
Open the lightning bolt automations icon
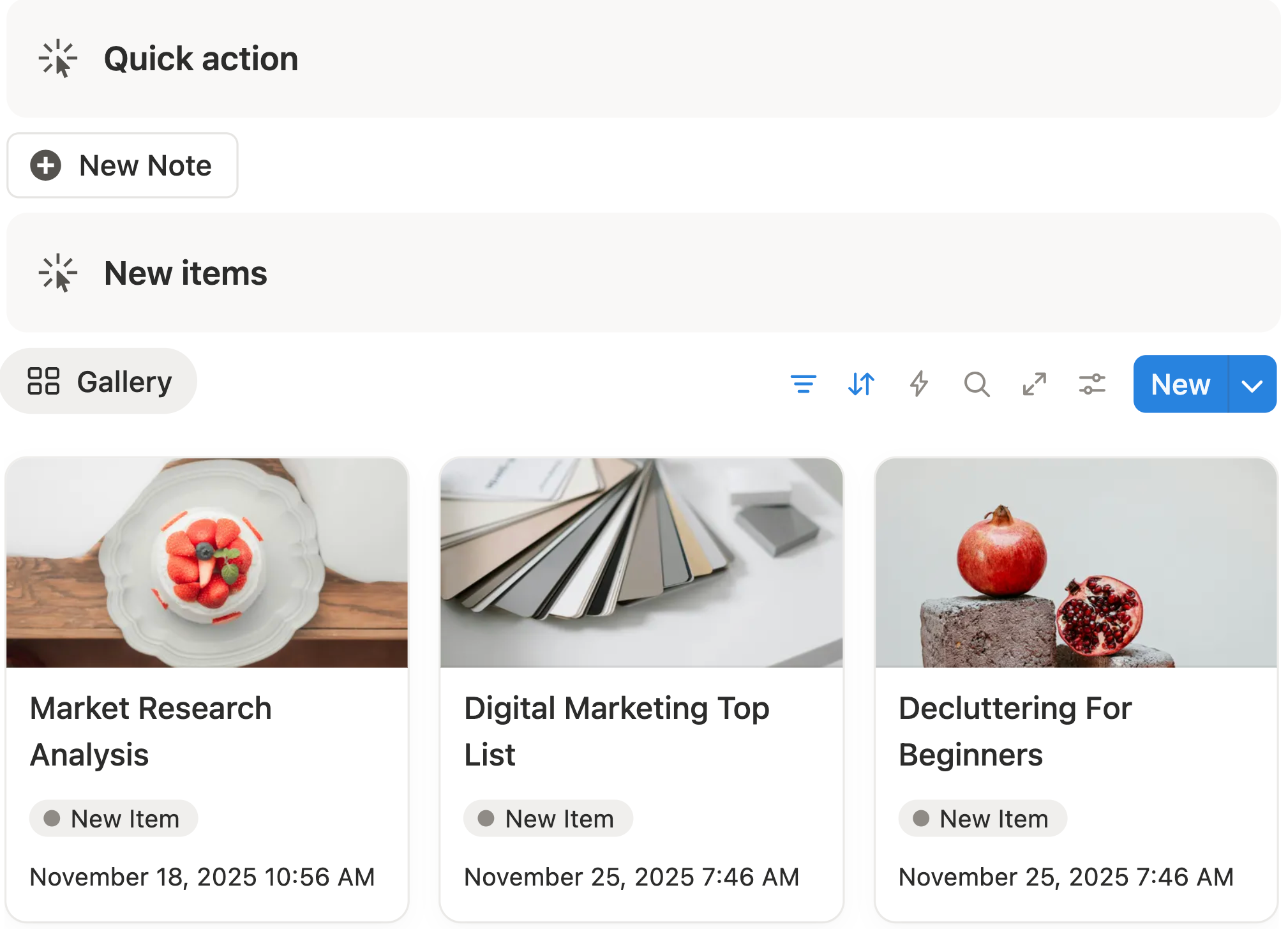tap(918, 384)
